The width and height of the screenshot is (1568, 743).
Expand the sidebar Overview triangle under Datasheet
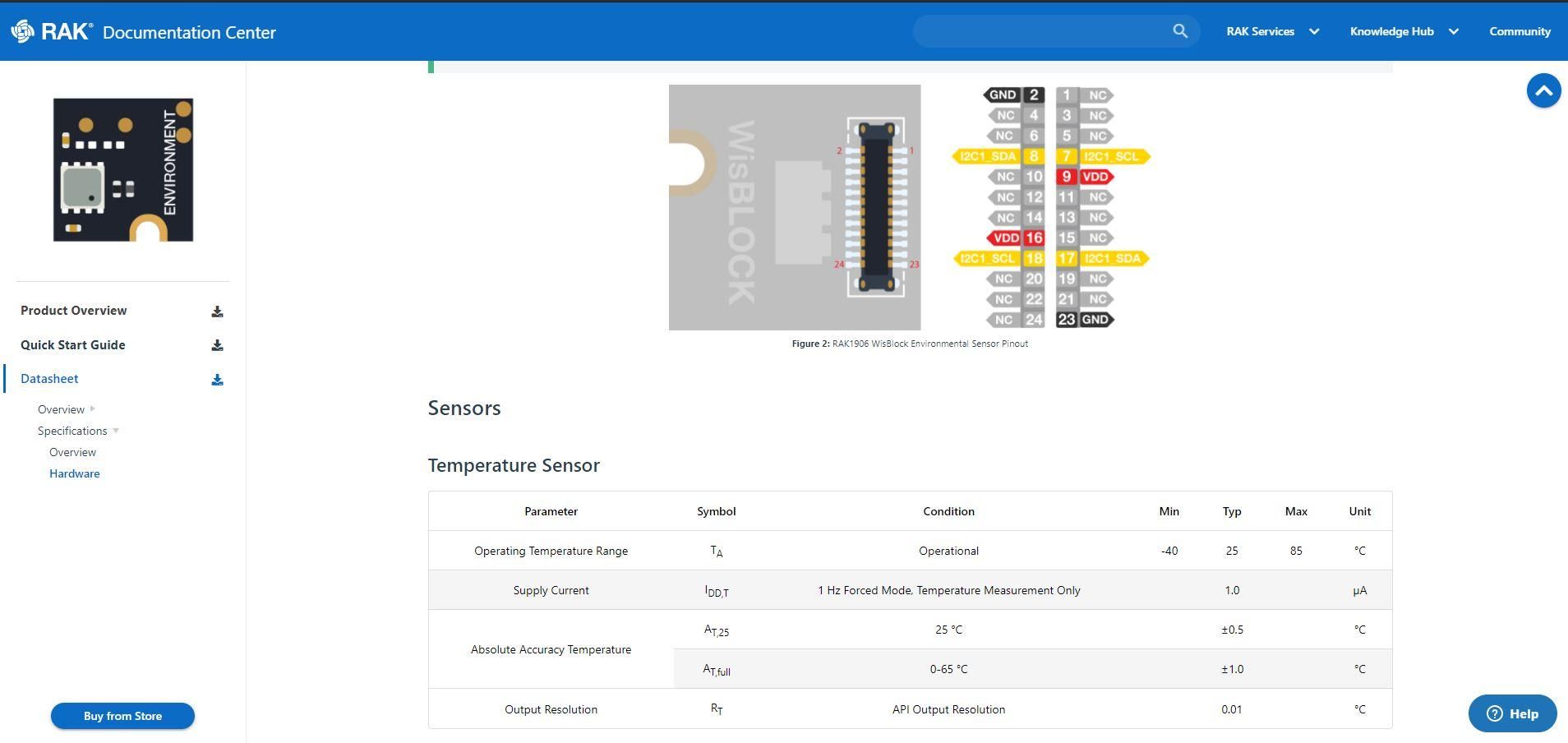coord(93,408)
